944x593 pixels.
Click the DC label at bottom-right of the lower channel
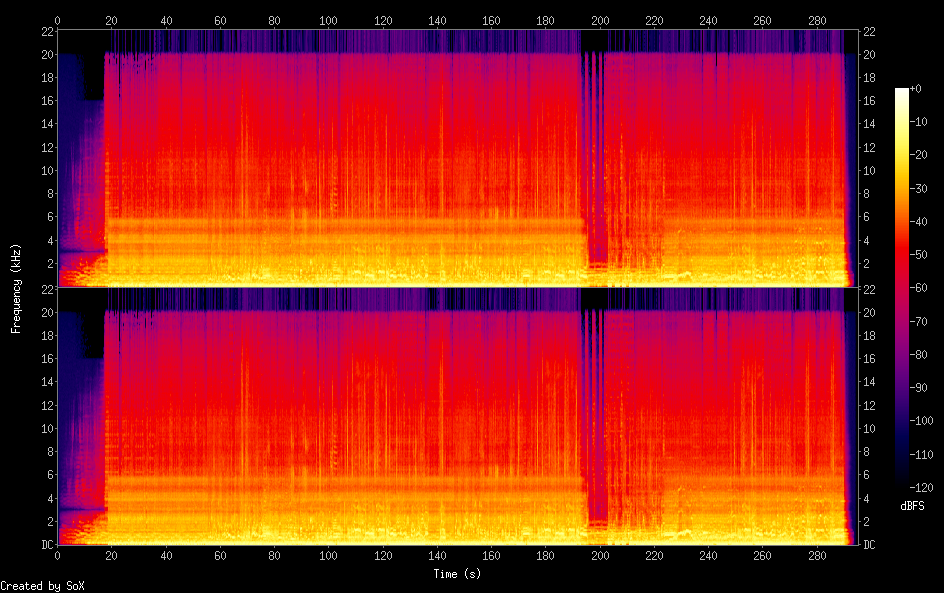[x=869, y=544]
